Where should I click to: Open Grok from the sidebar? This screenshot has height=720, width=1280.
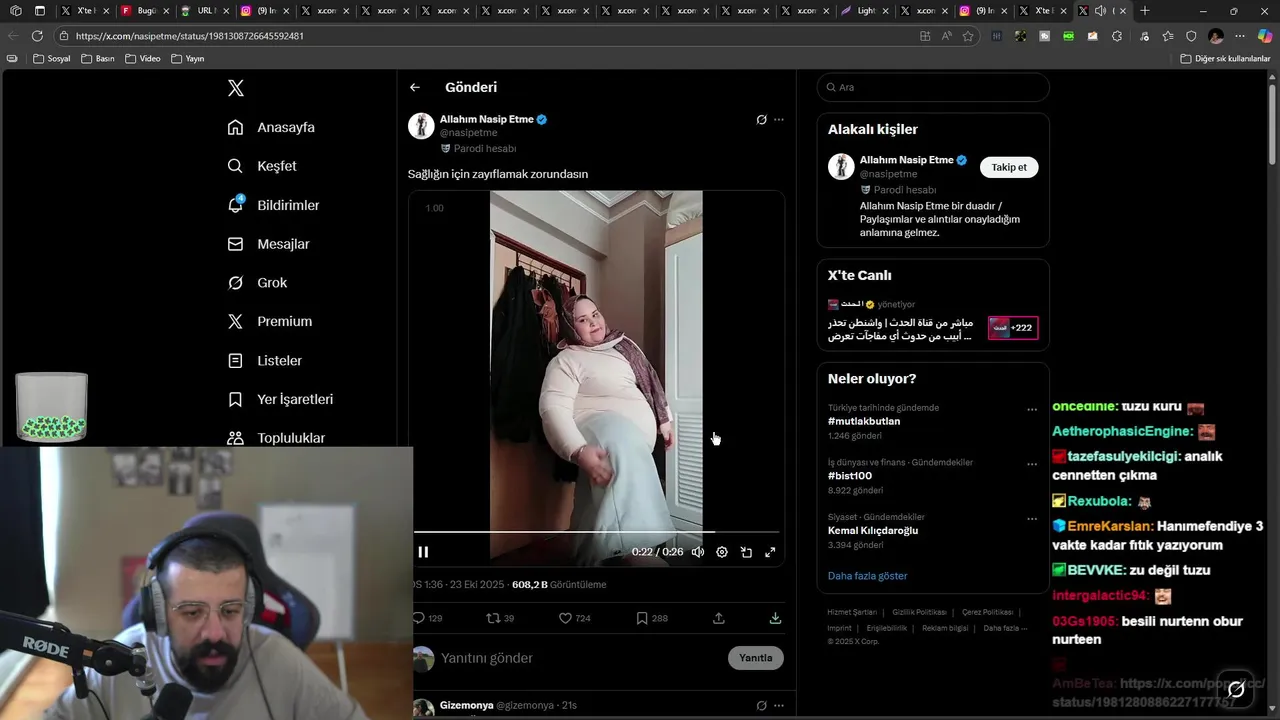click(257, 283)
